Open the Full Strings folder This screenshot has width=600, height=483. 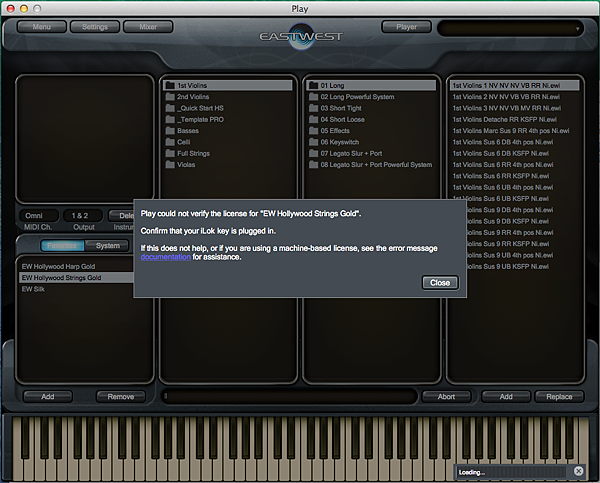(x=228, y=153)
